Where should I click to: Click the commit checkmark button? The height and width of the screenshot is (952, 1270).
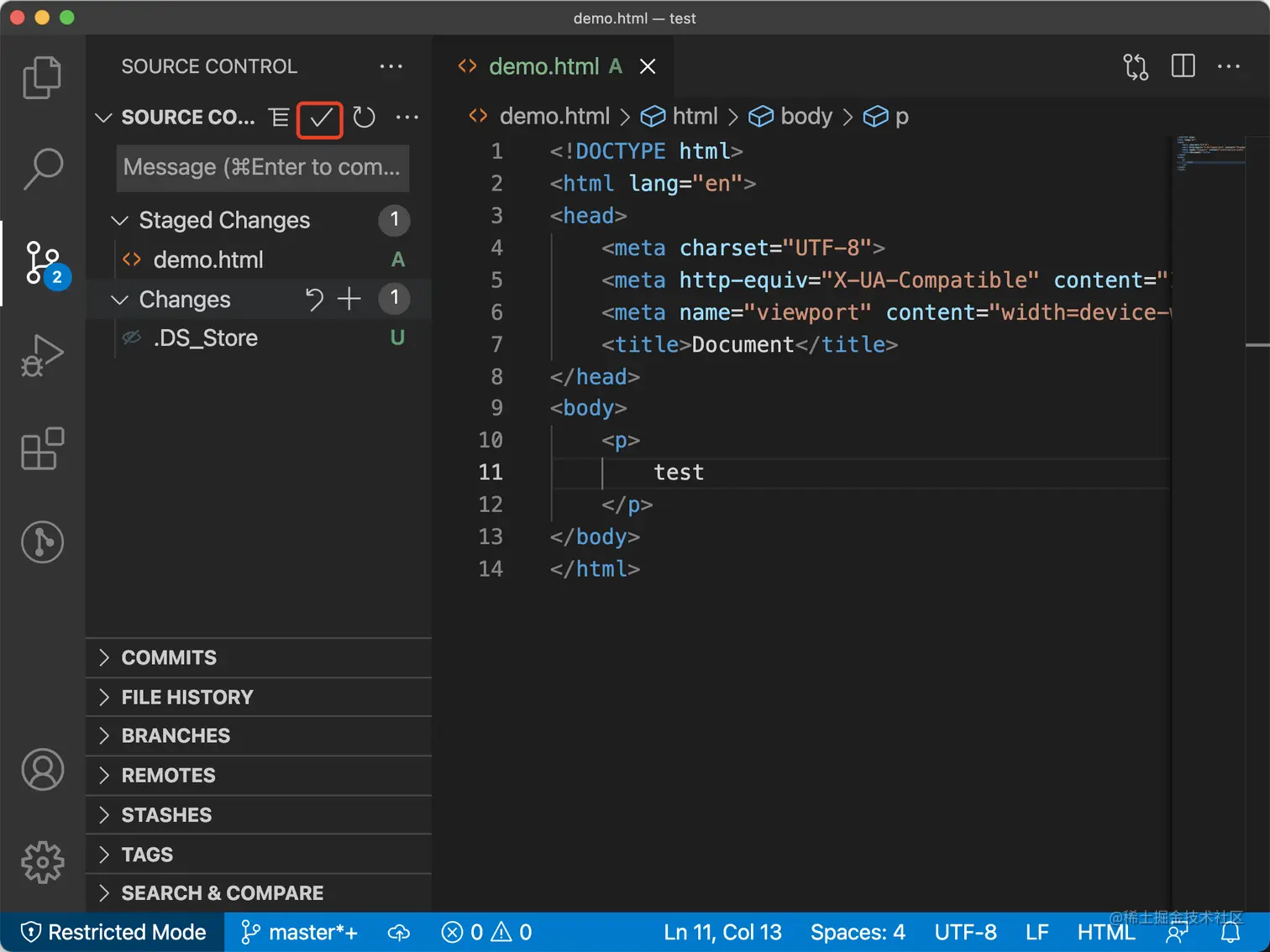click(320, 118)
